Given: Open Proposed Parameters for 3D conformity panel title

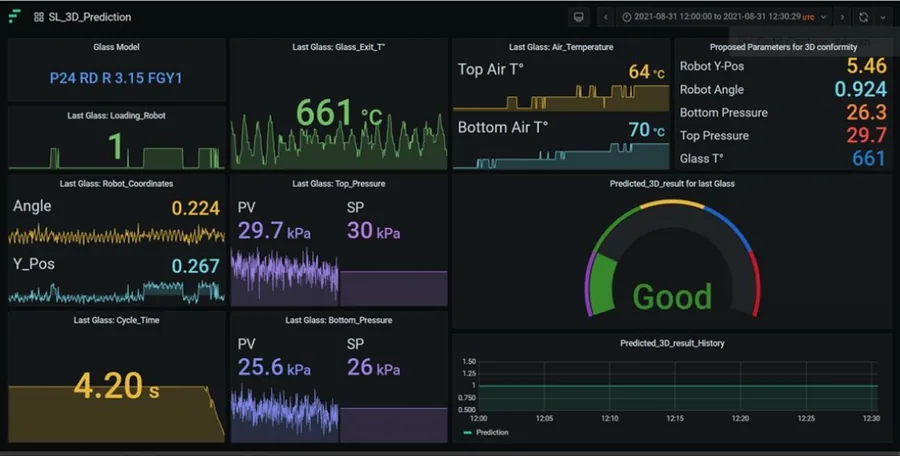Looking at the screenshot, I should [783, 47].
